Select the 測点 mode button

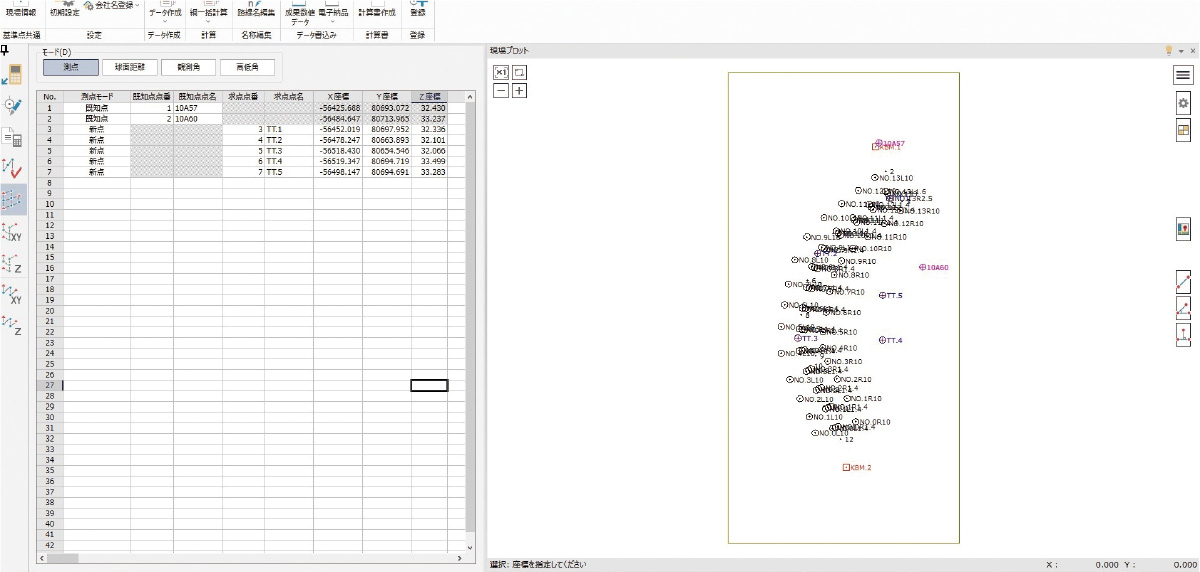(x=71, y=67)
